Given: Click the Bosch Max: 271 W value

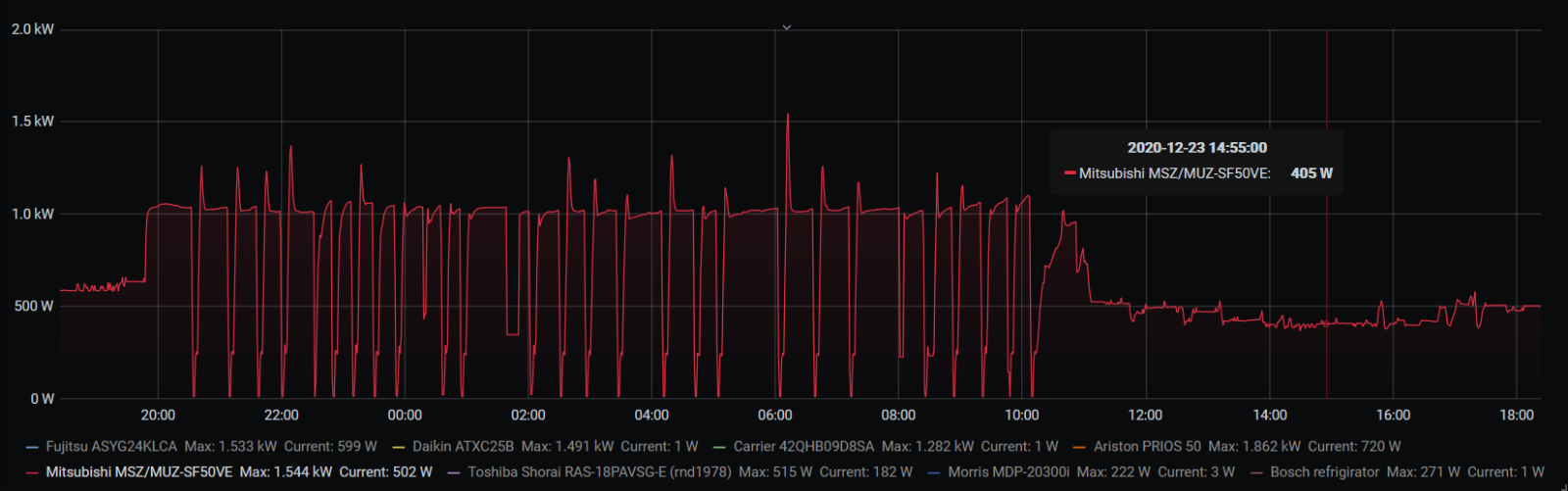Looking at the screenshot, I should [1423, 471].
